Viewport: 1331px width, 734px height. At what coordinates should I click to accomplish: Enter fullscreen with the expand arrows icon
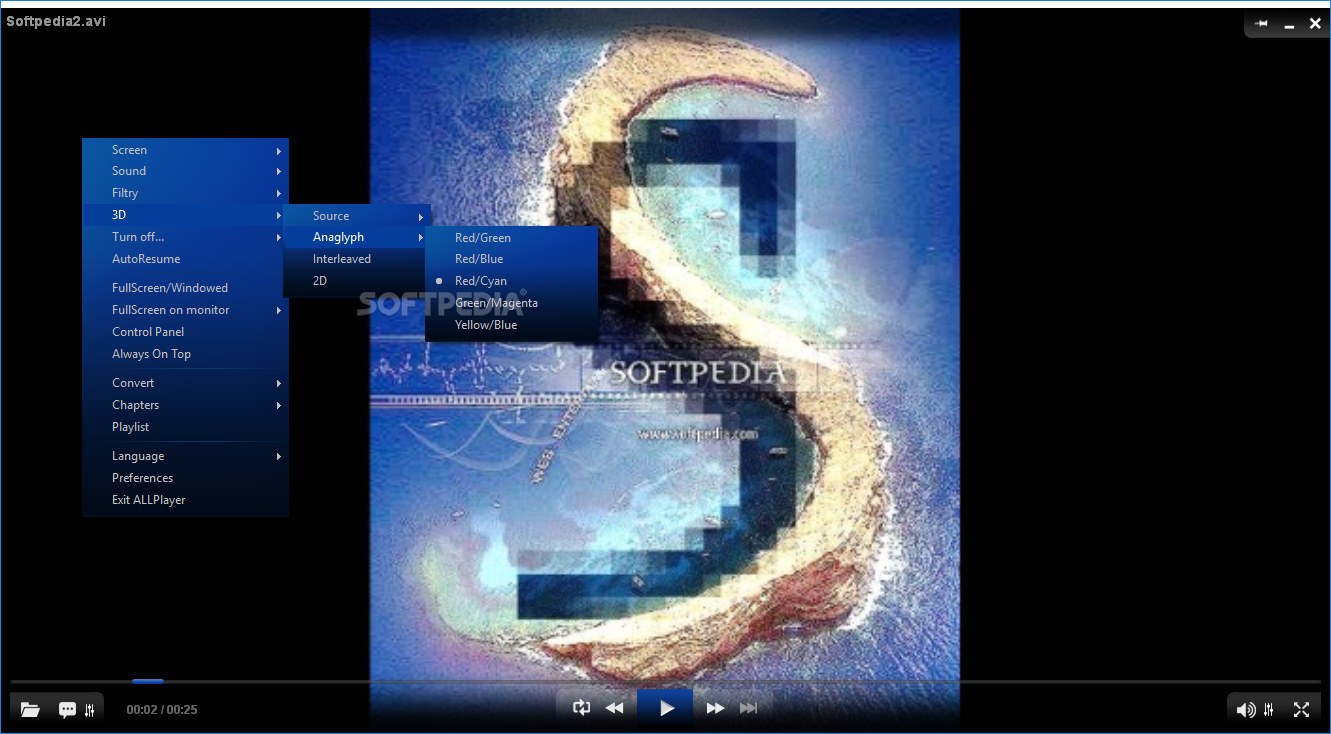click(x=1301, y=710)
